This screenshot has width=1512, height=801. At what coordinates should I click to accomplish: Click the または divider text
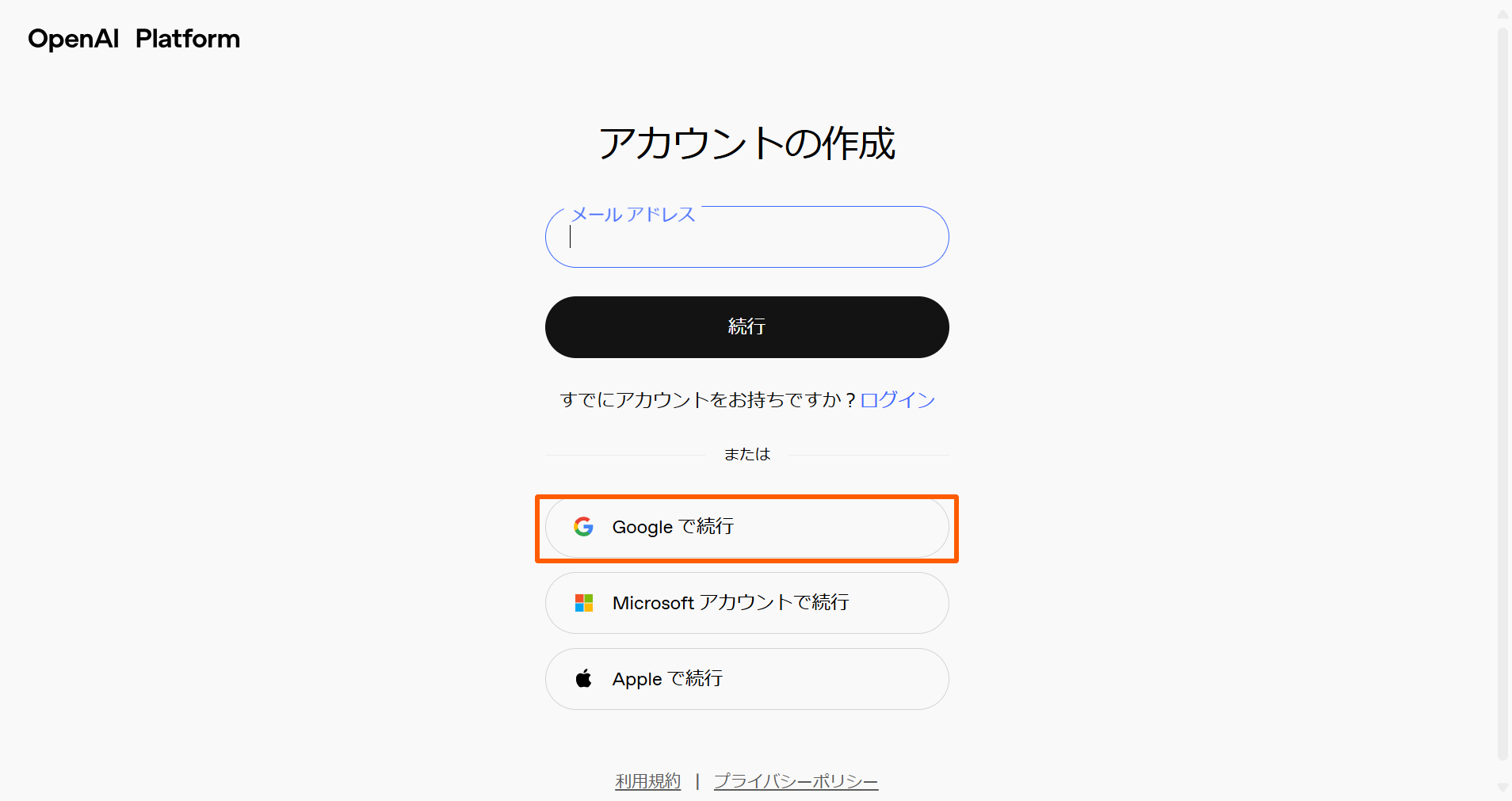tap(746, 454)
